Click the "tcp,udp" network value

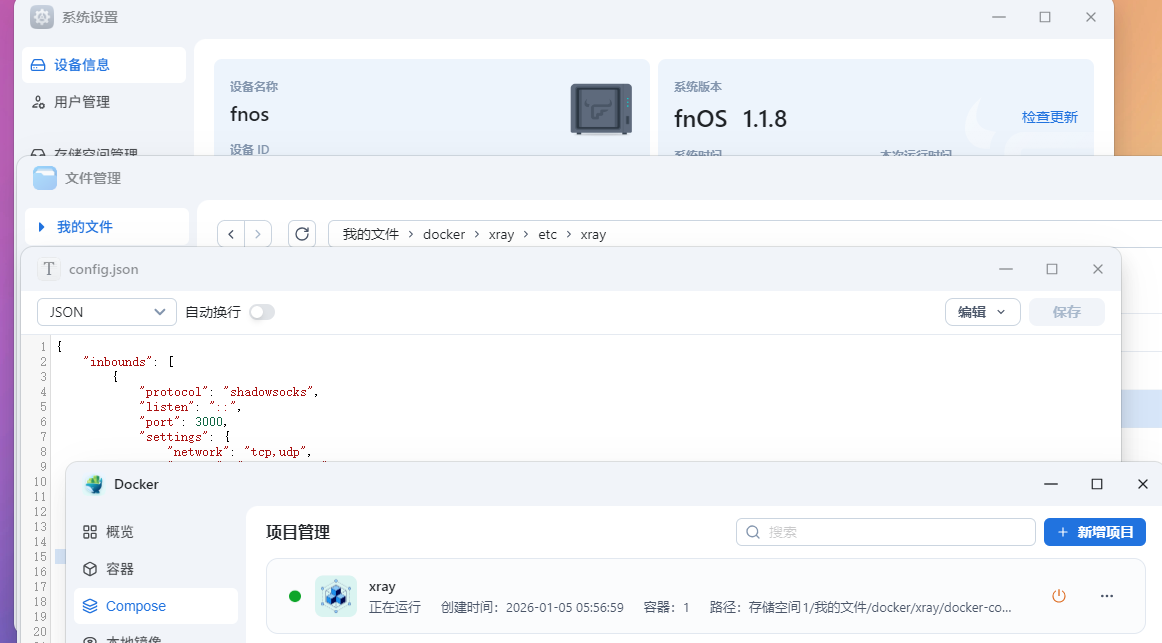275,452
